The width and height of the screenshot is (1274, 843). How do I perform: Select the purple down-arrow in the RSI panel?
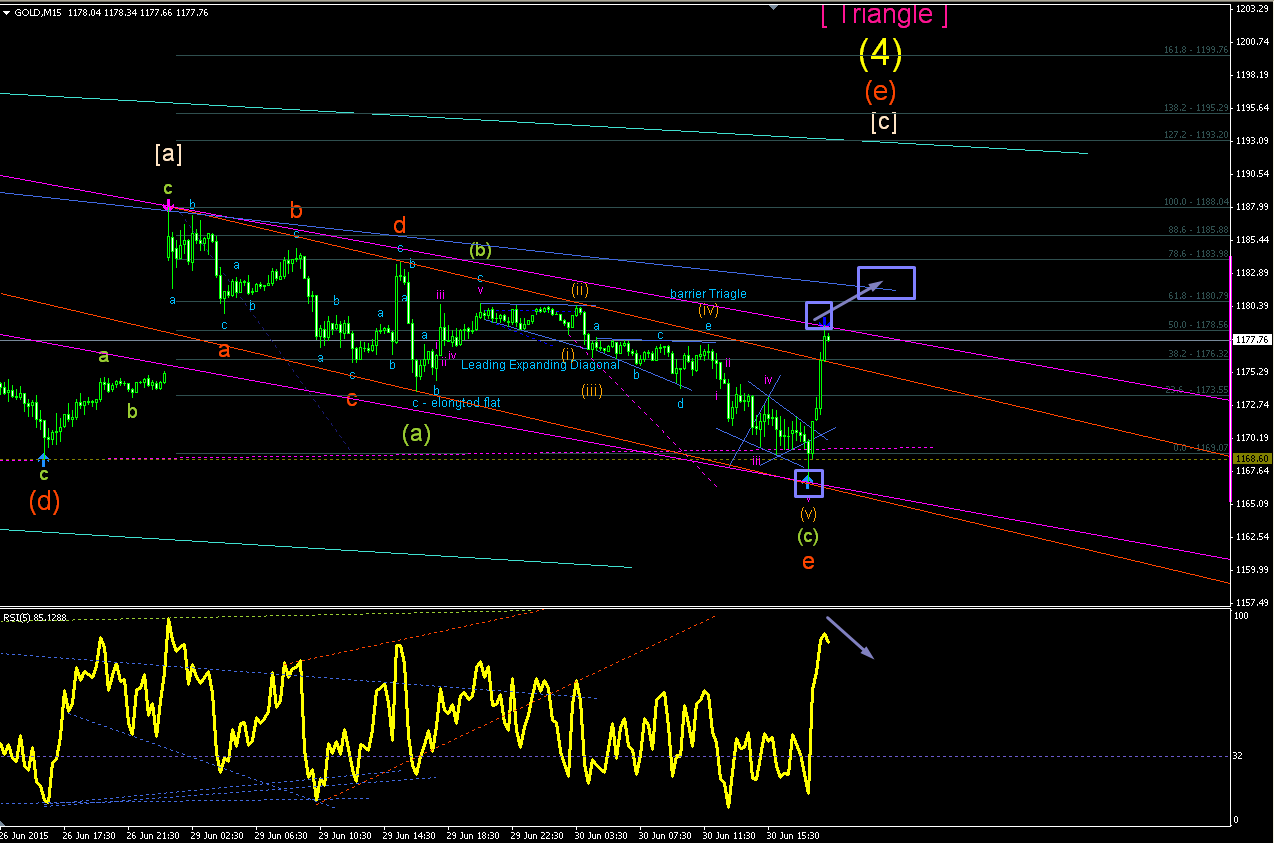point(850,638)
